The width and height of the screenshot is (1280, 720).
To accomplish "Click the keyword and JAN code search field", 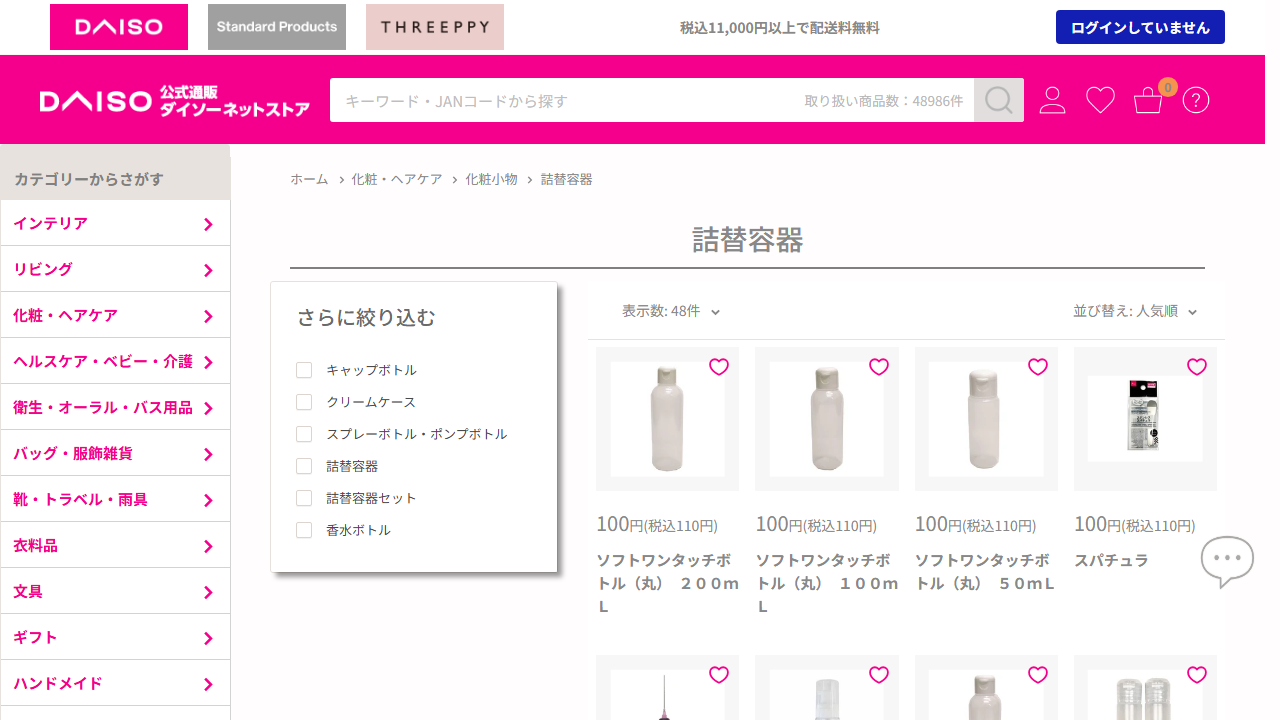I will [x=652, y=100].
